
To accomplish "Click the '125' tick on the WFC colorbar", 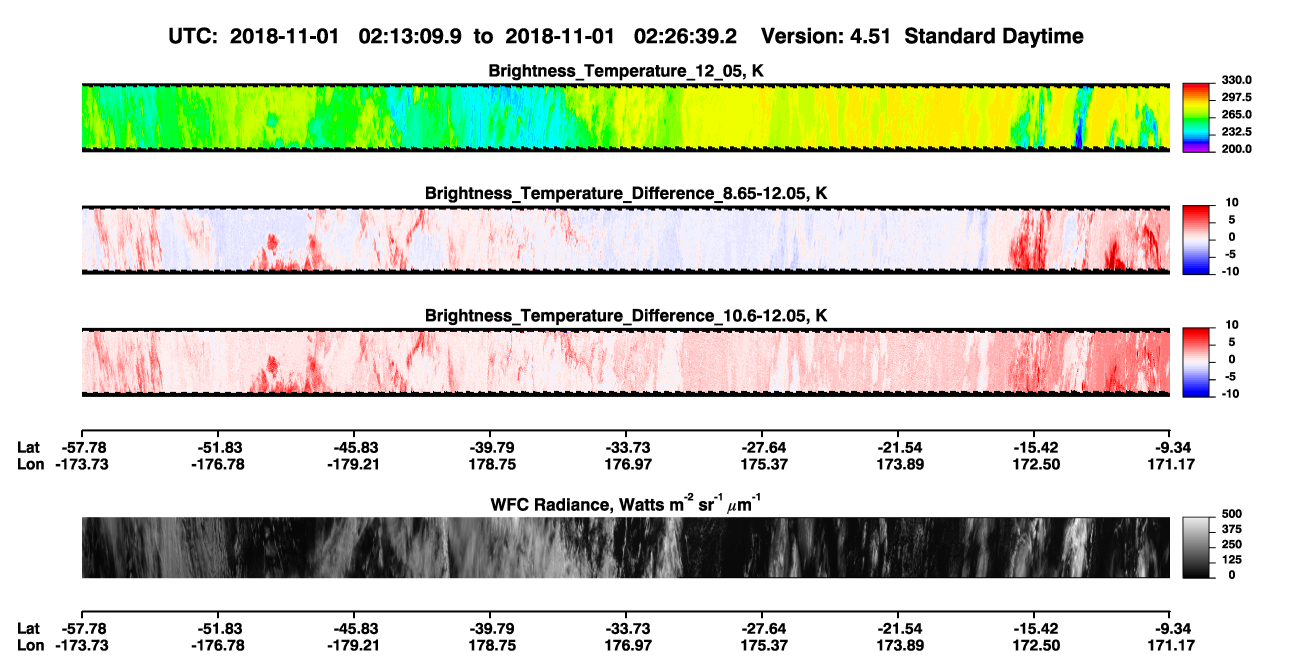I will (1231, 559).
